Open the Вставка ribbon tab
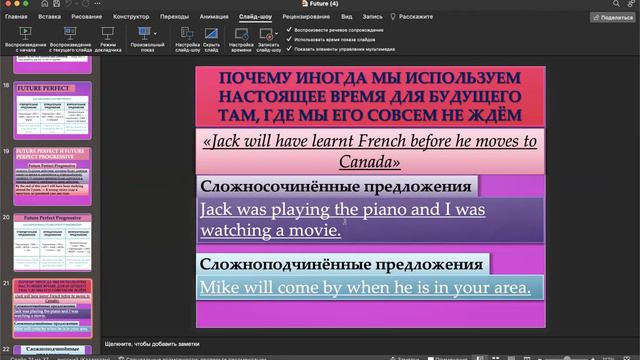Screen dimensions: 640x360 (x=49, y=17)
